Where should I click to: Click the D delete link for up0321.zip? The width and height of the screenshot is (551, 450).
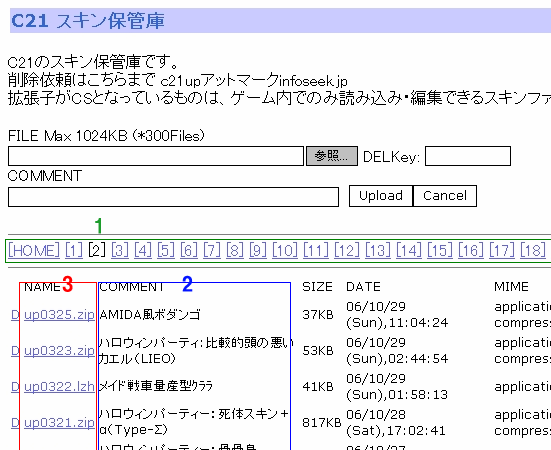click(x=15, y=423)
